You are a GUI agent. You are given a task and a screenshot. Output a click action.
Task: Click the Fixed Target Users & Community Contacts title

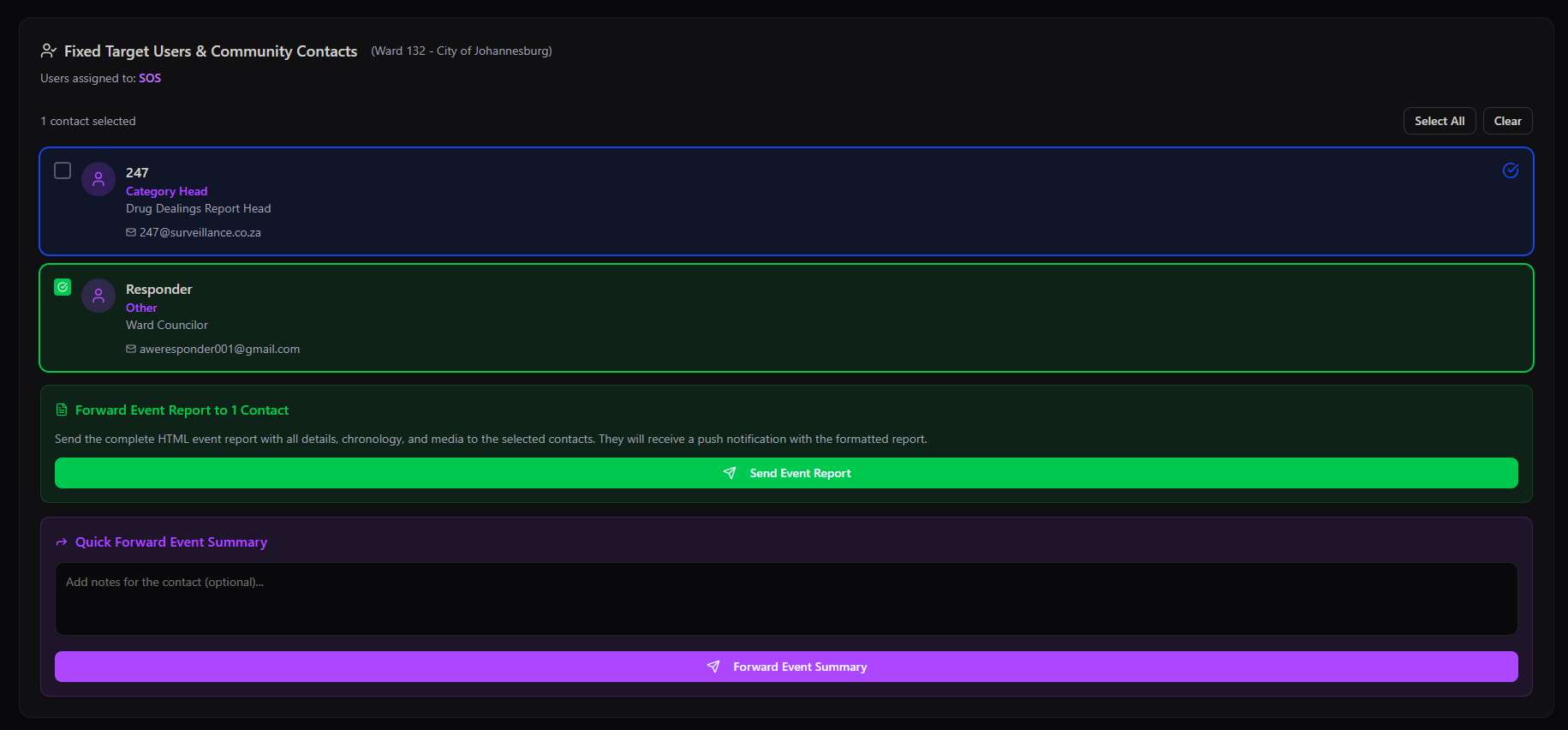(211, 51)
